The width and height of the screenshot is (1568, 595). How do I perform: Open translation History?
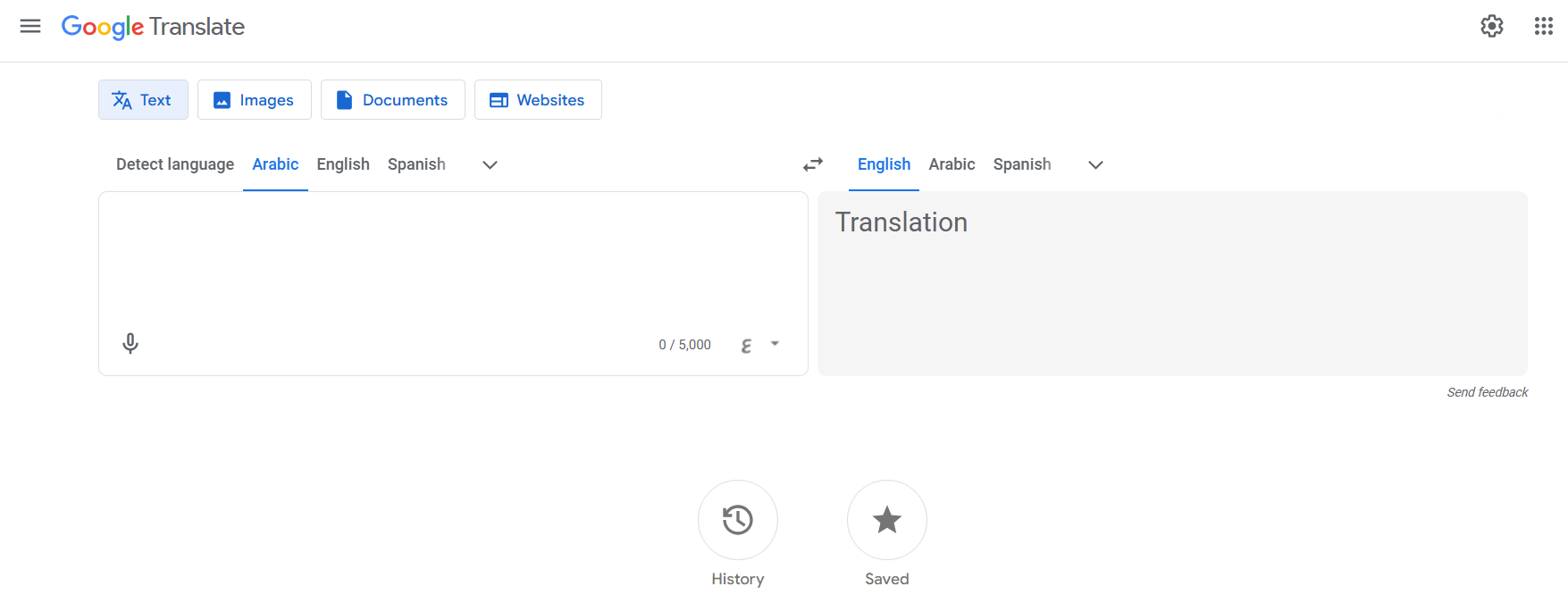coord(737,520)
